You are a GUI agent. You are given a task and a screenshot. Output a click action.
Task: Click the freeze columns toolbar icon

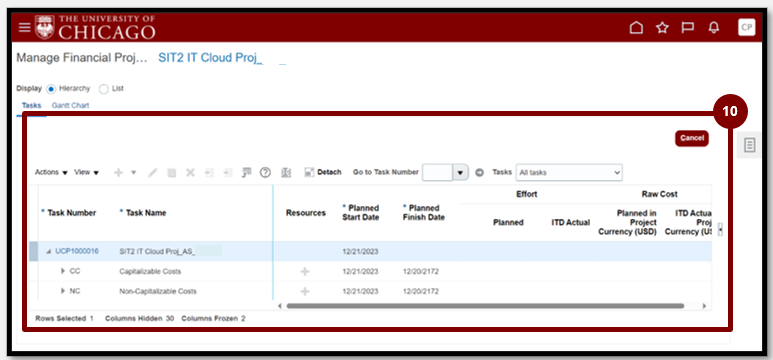pyautogui.click(x=286, y=173)
